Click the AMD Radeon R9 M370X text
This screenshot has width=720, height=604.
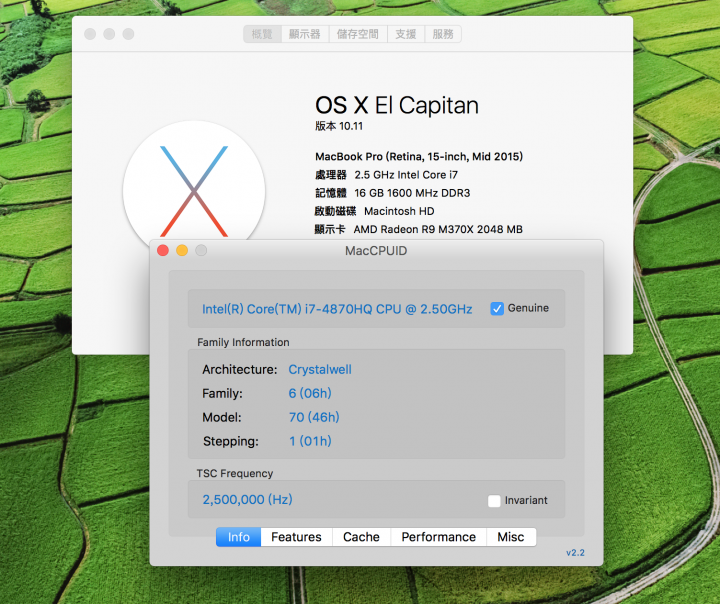(x=438, y=229)
